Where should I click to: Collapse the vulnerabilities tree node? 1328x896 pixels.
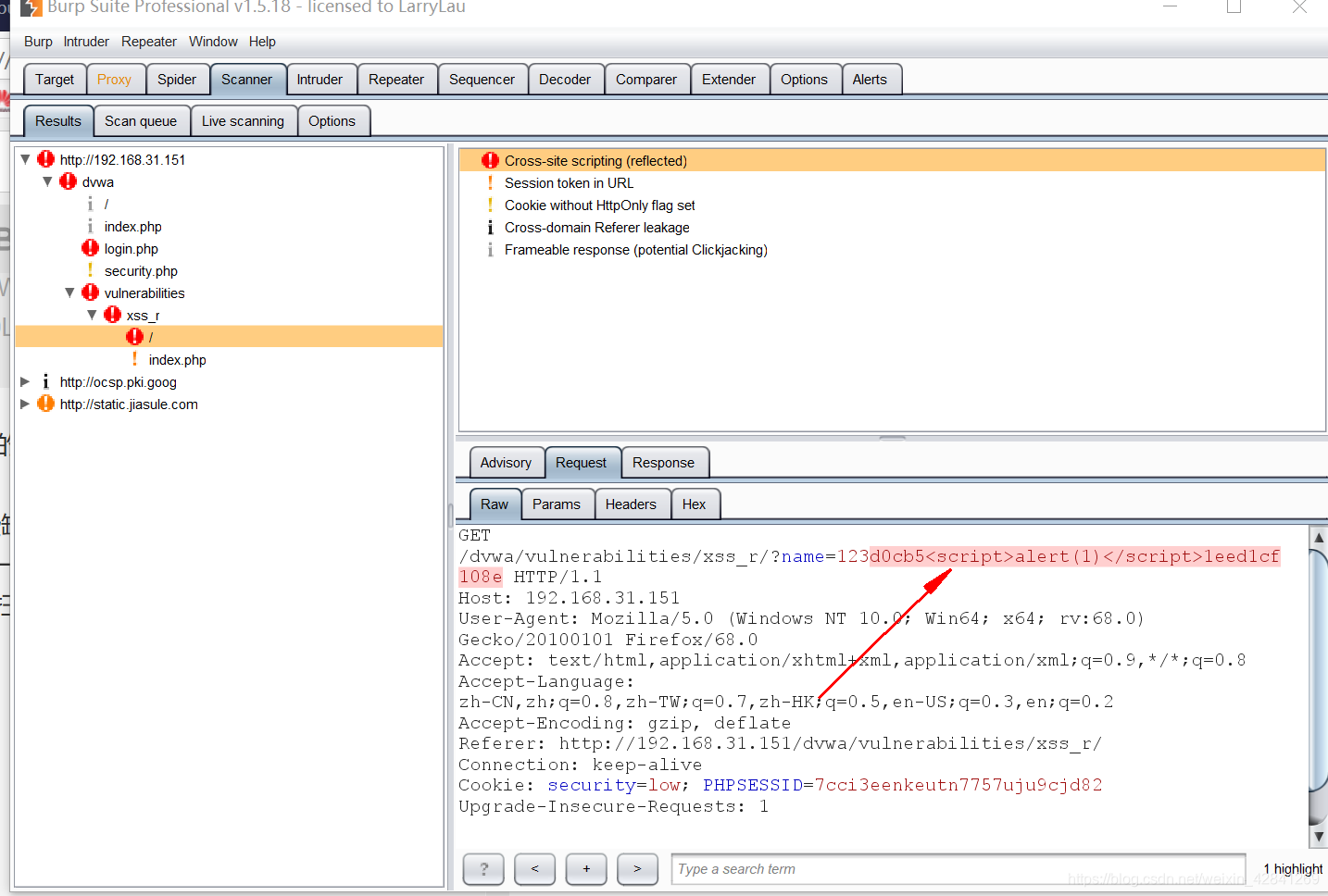pos(69,292)
